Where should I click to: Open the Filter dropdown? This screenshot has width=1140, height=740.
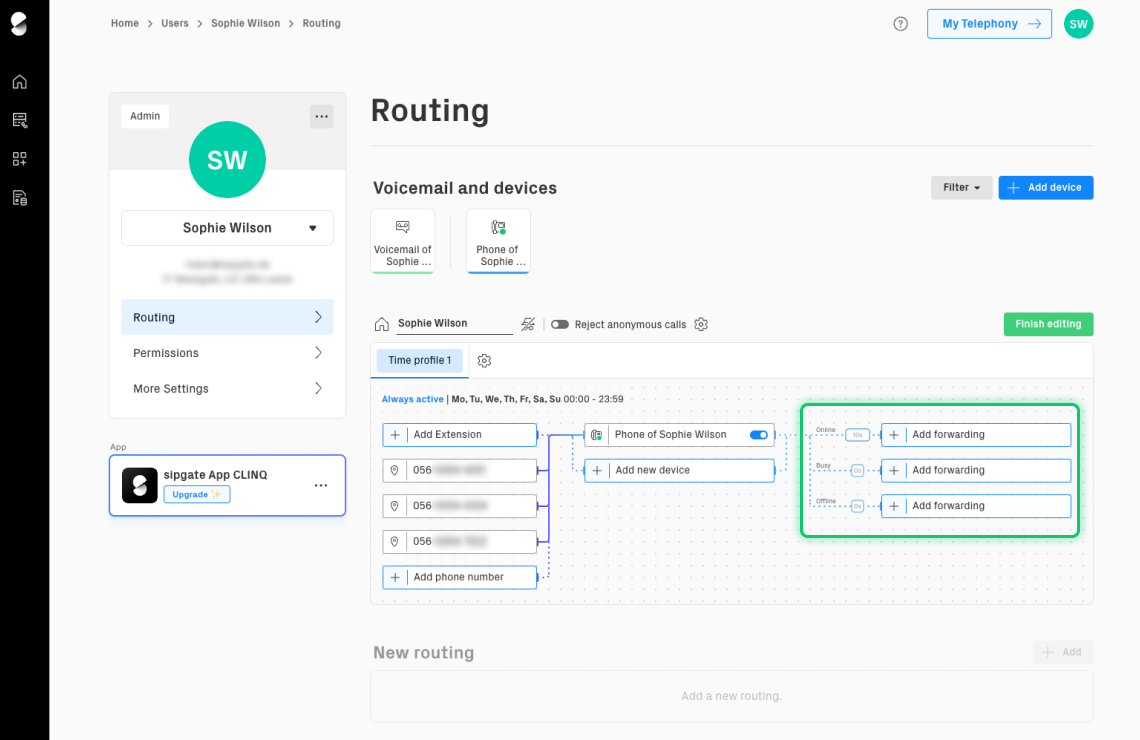click(961, 188)
